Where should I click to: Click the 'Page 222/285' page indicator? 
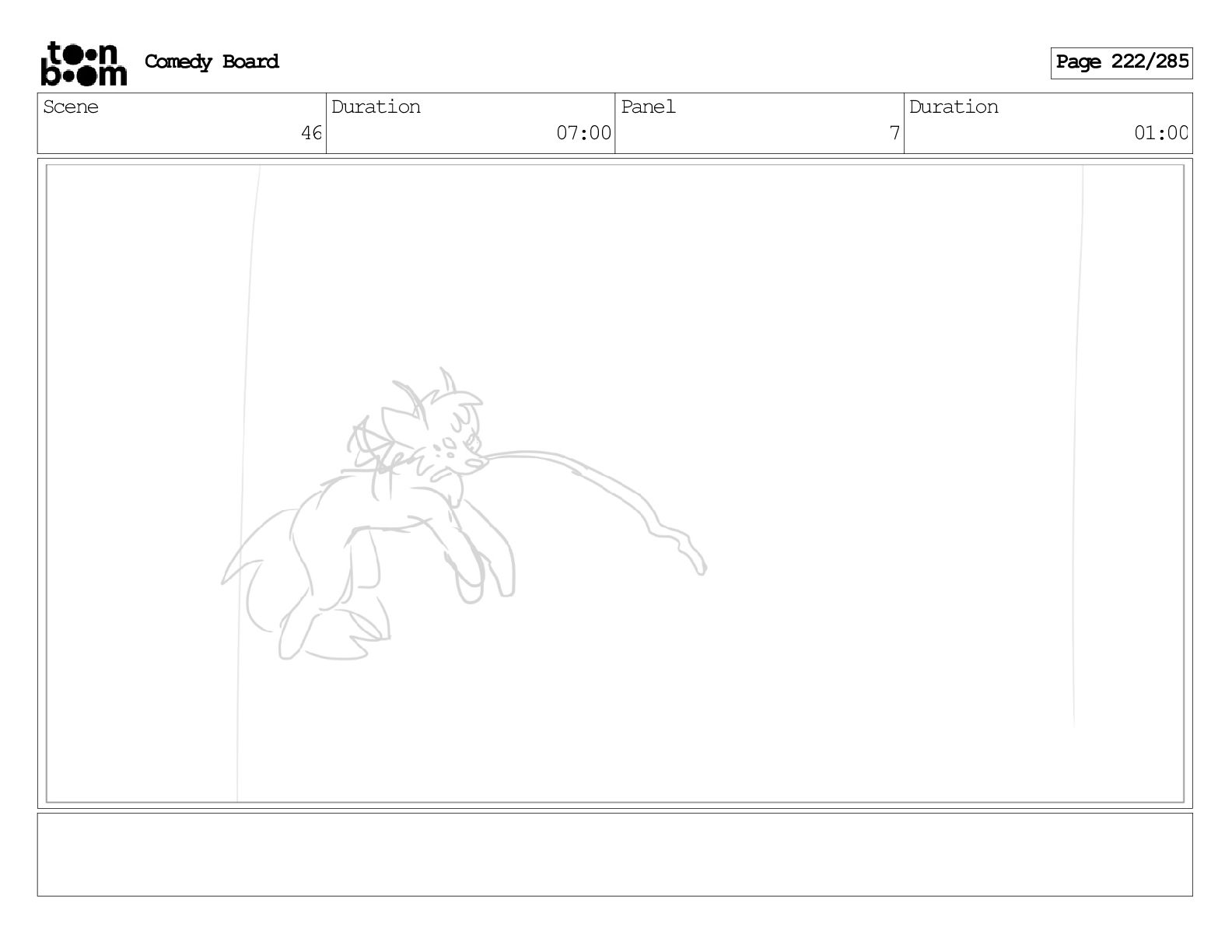(1122, 62)
